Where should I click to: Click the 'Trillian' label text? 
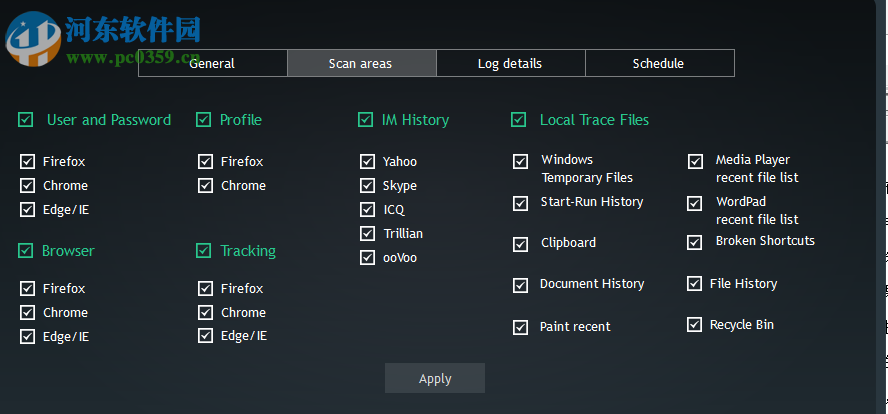click(403, 234)
